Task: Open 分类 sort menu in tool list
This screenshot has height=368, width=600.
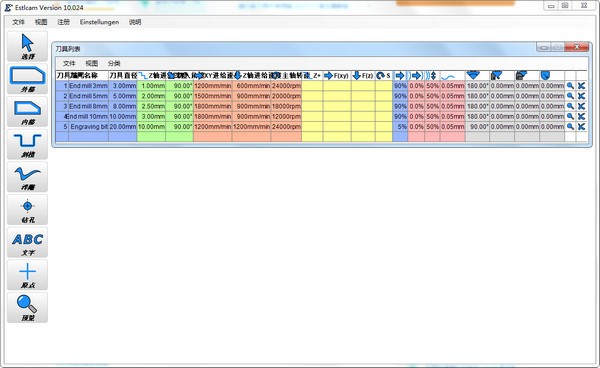Action: click(114, 64)
